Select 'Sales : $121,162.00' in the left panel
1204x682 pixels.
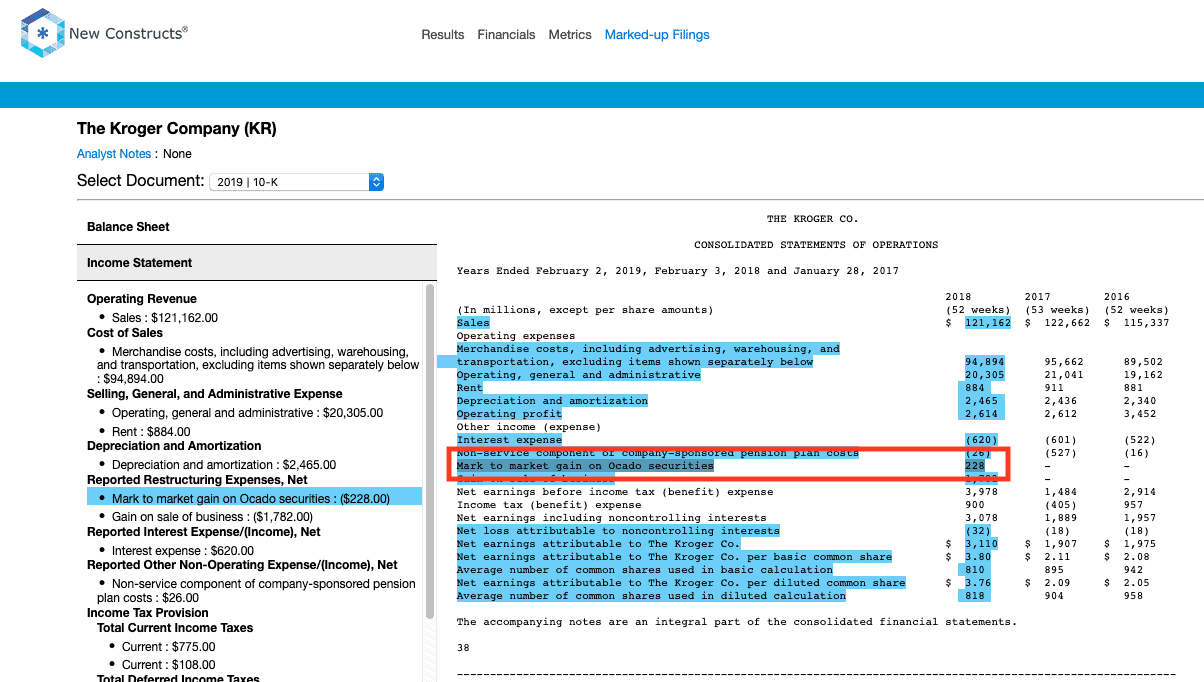pyautogui.click(x=164, y=318)
